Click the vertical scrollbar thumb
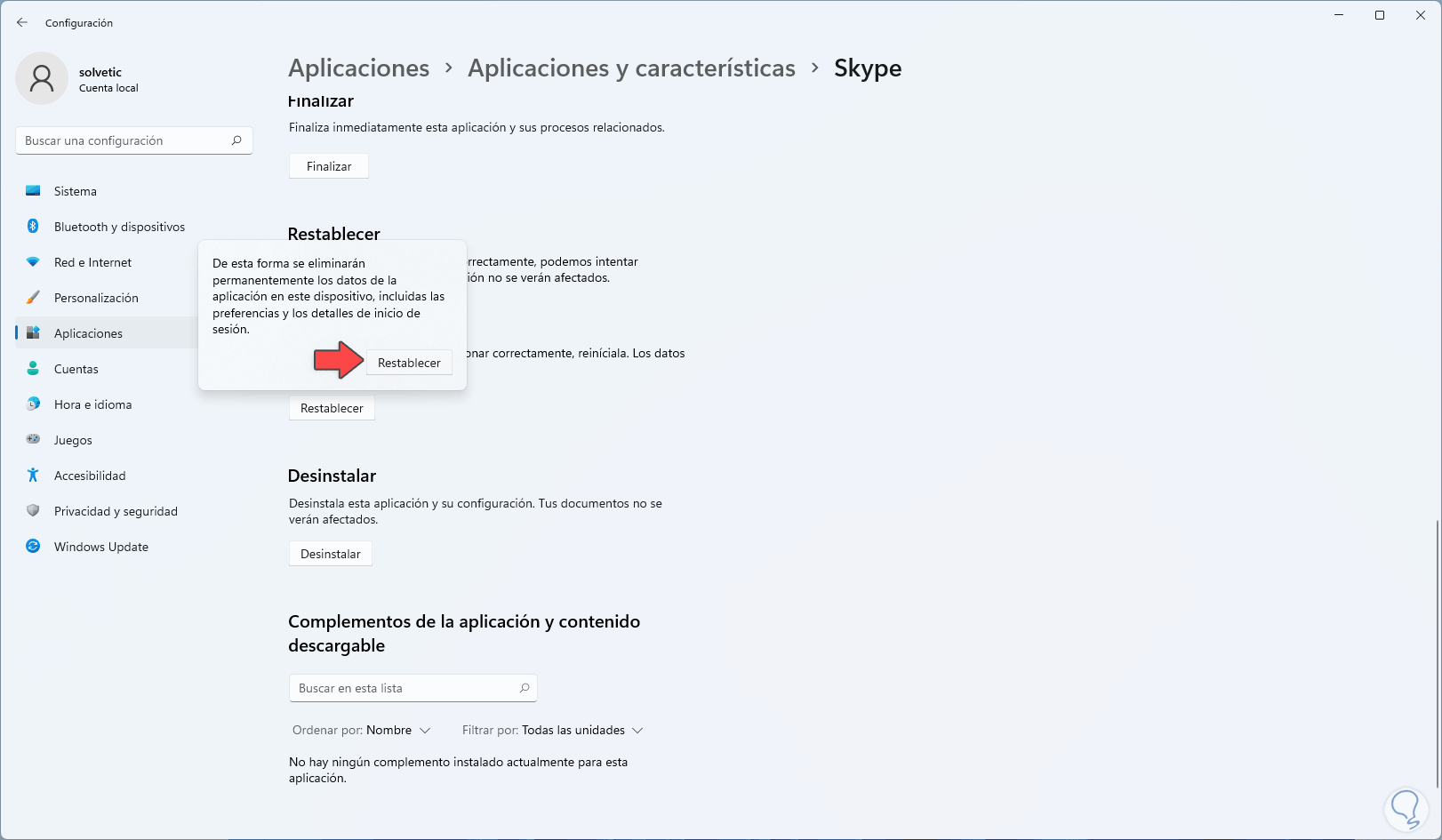 1438,653
